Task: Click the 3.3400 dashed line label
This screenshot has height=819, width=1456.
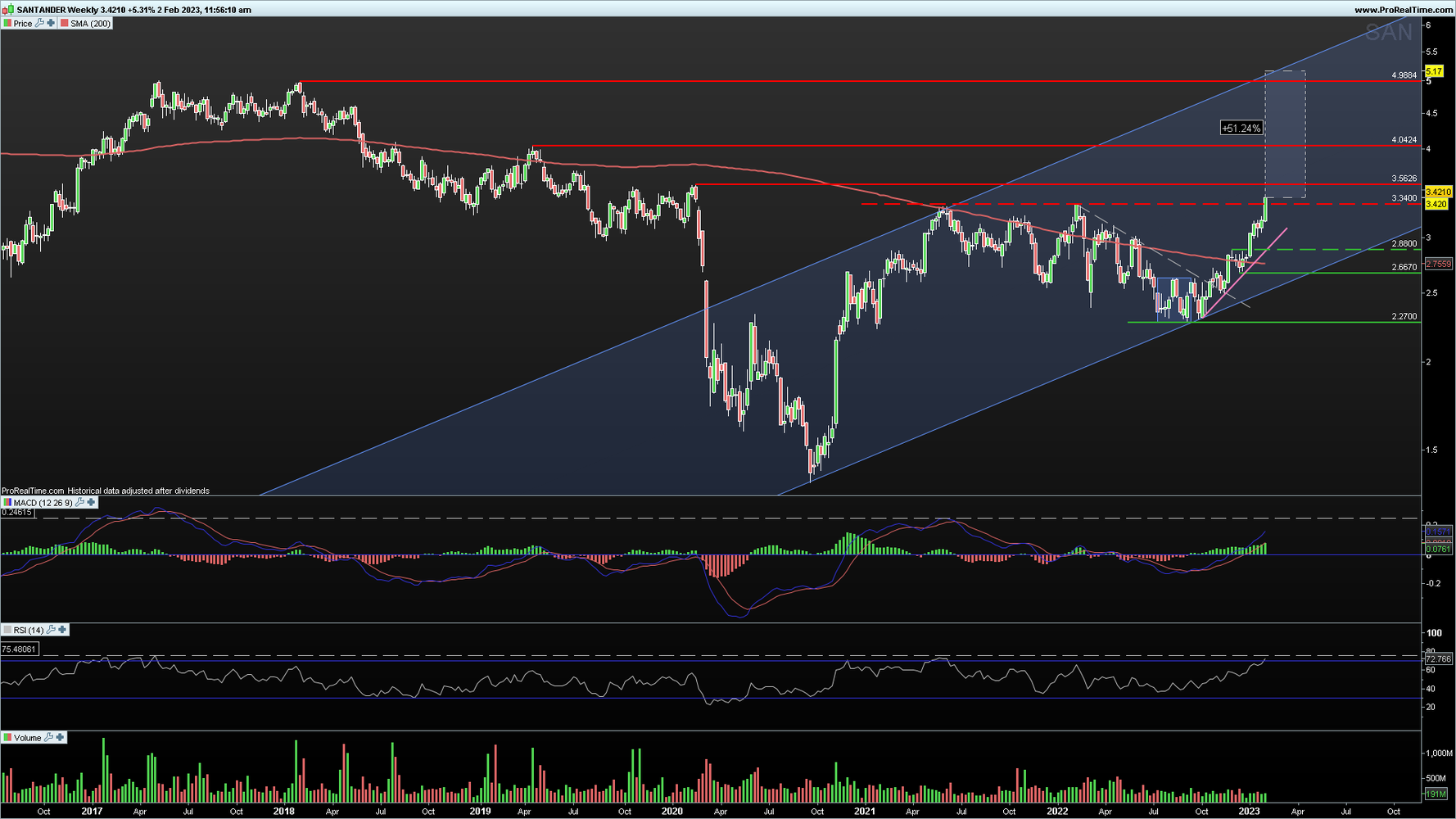Action: pos(1404,198)
